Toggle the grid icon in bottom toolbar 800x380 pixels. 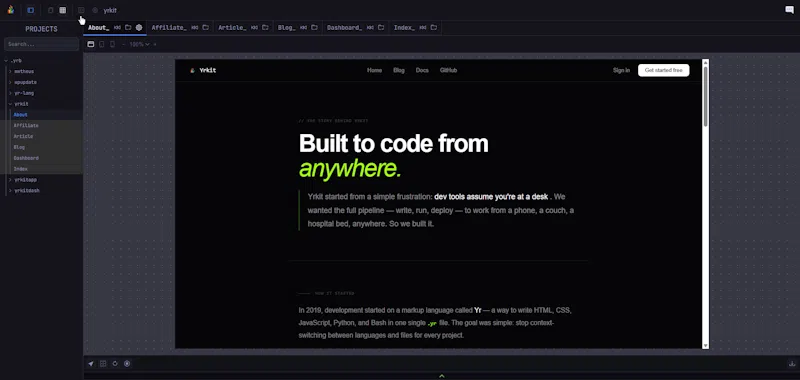(x=103, y=364)
